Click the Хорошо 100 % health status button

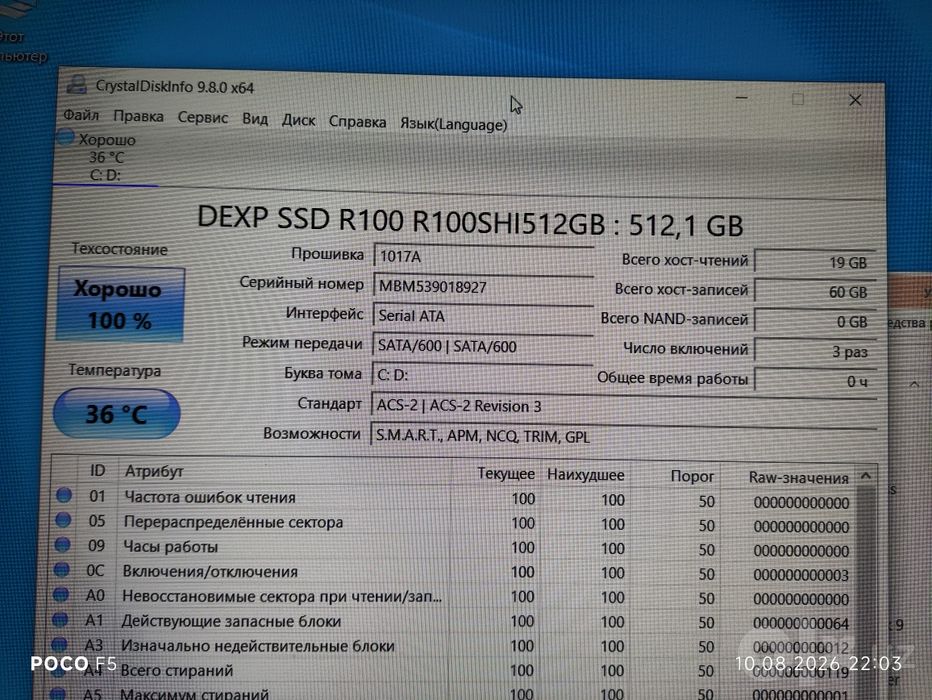120,305
